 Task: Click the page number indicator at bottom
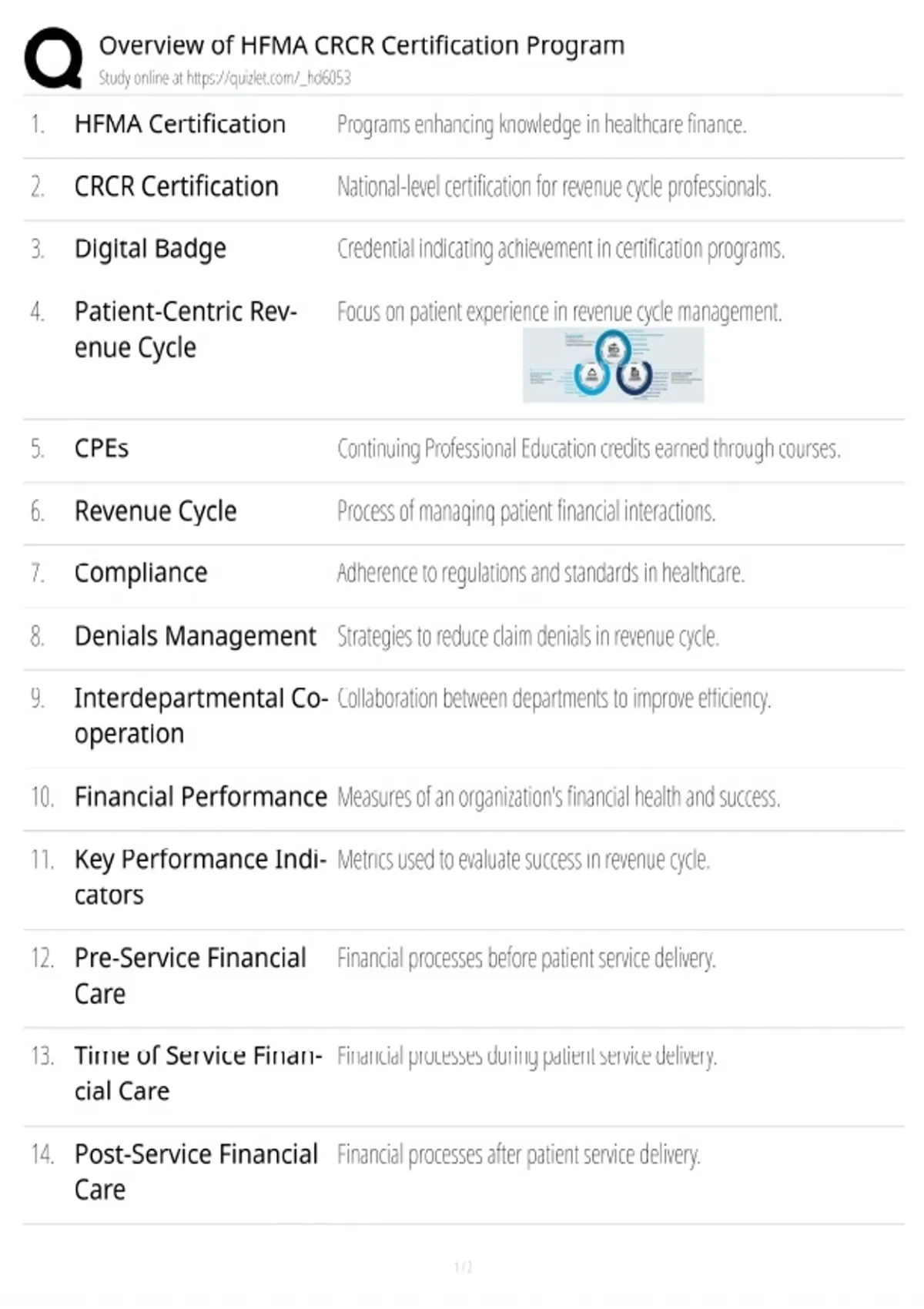pyautogui.click(x=463, y=1267)
